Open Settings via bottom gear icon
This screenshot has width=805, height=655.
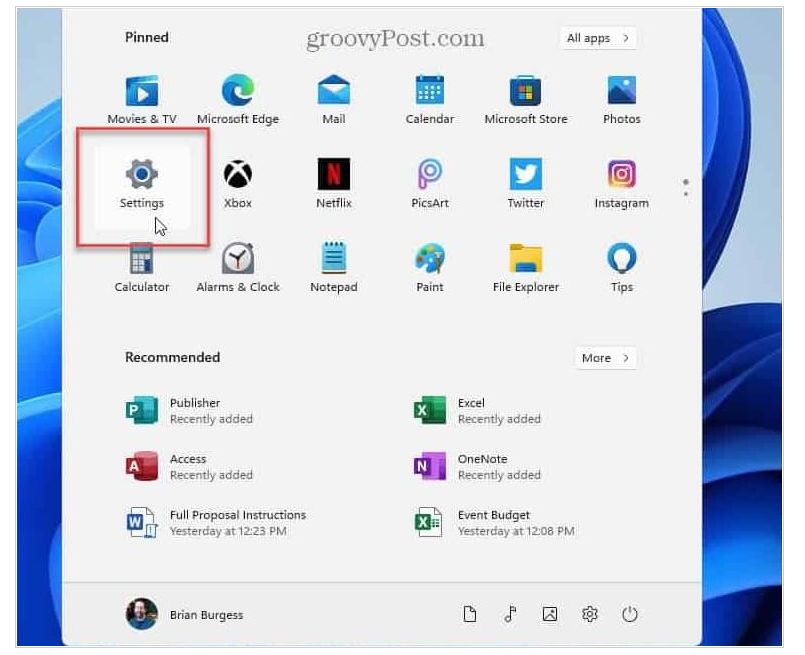[x=590, y=614]
